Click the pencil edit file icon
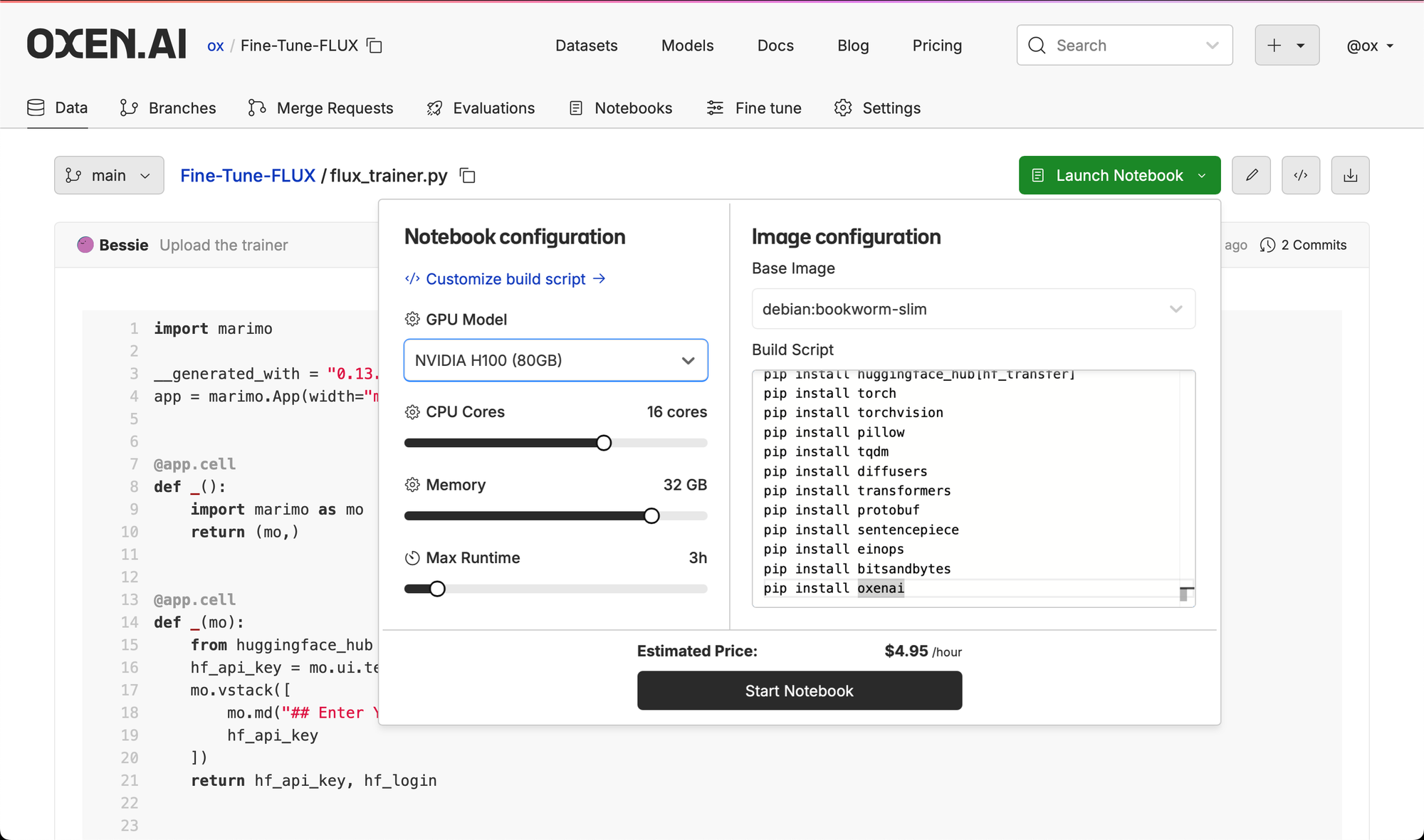This screenshot has height=840, width=1424. (x=1251, y=175)
